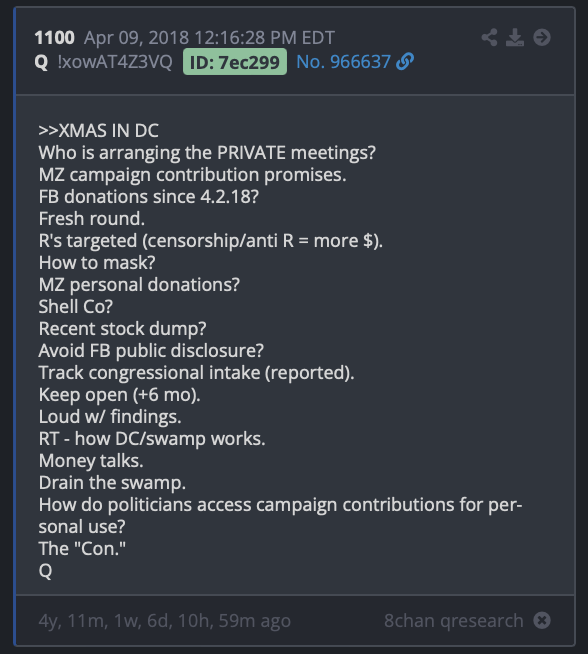Select the green ID: 7ec299 badge
This screenshot has height=654, width=588.
235,62
